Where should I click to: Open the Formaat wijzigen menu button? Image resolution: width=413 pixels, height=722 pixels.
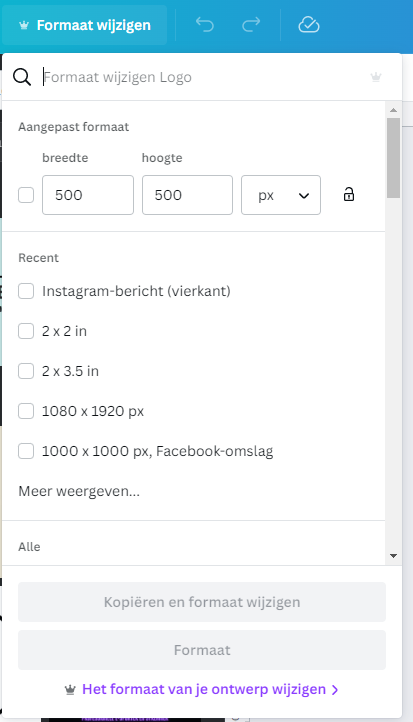[x=84, y=25]
